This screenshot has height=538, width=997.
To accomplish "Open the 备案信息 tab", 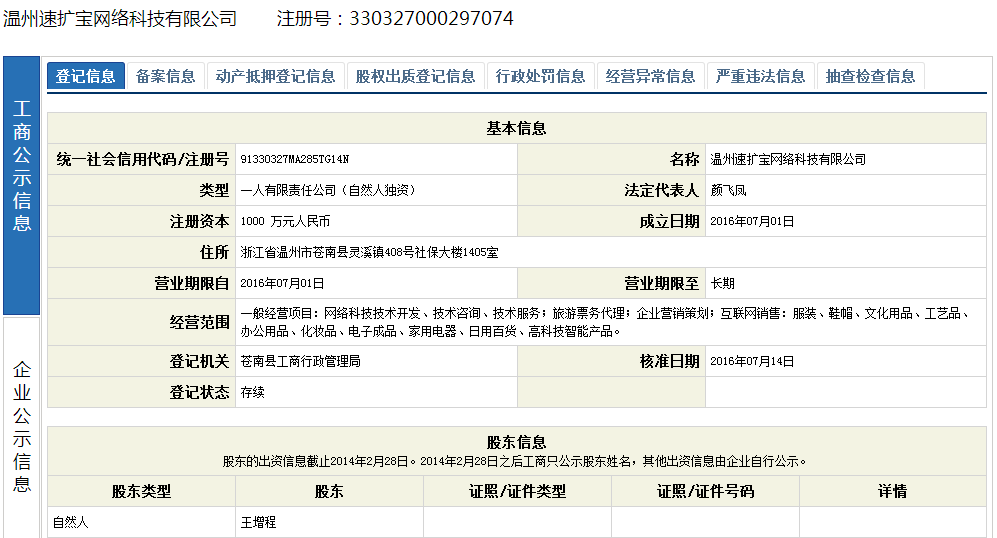I will point(166,76).
